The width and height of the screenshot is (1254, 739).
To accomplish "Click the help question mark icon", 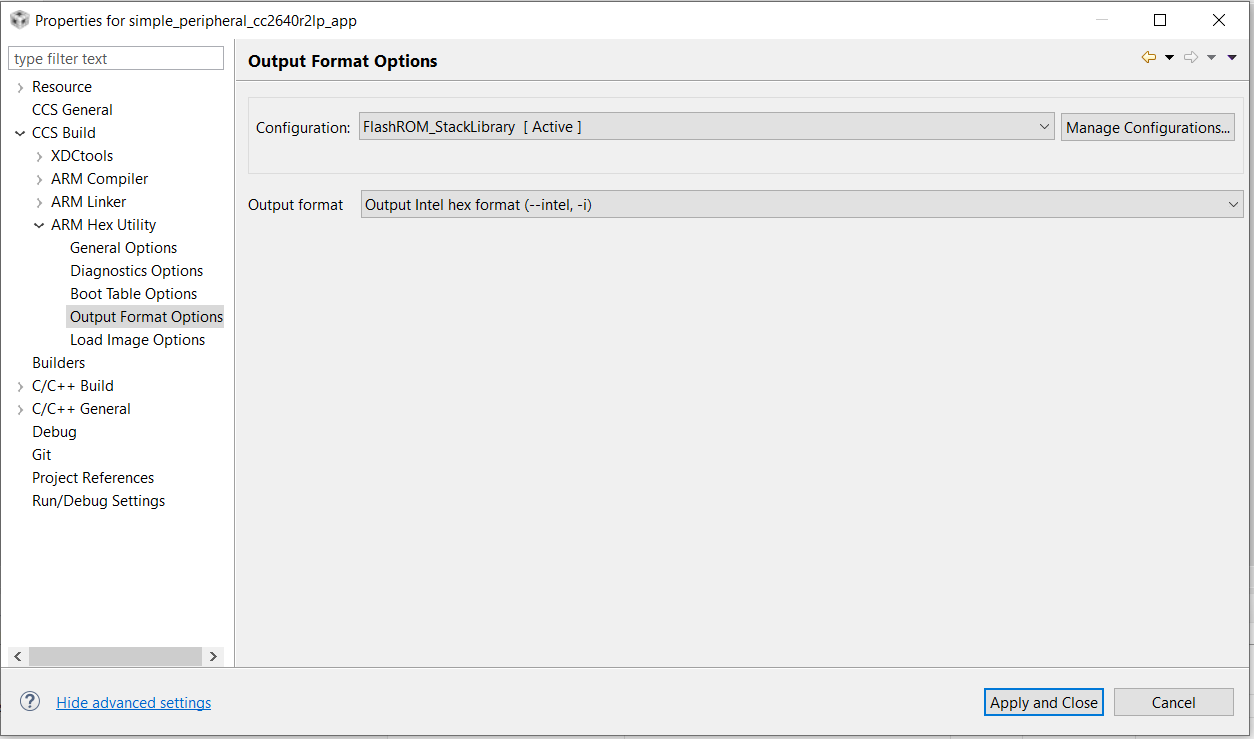I will pos(30,702).
